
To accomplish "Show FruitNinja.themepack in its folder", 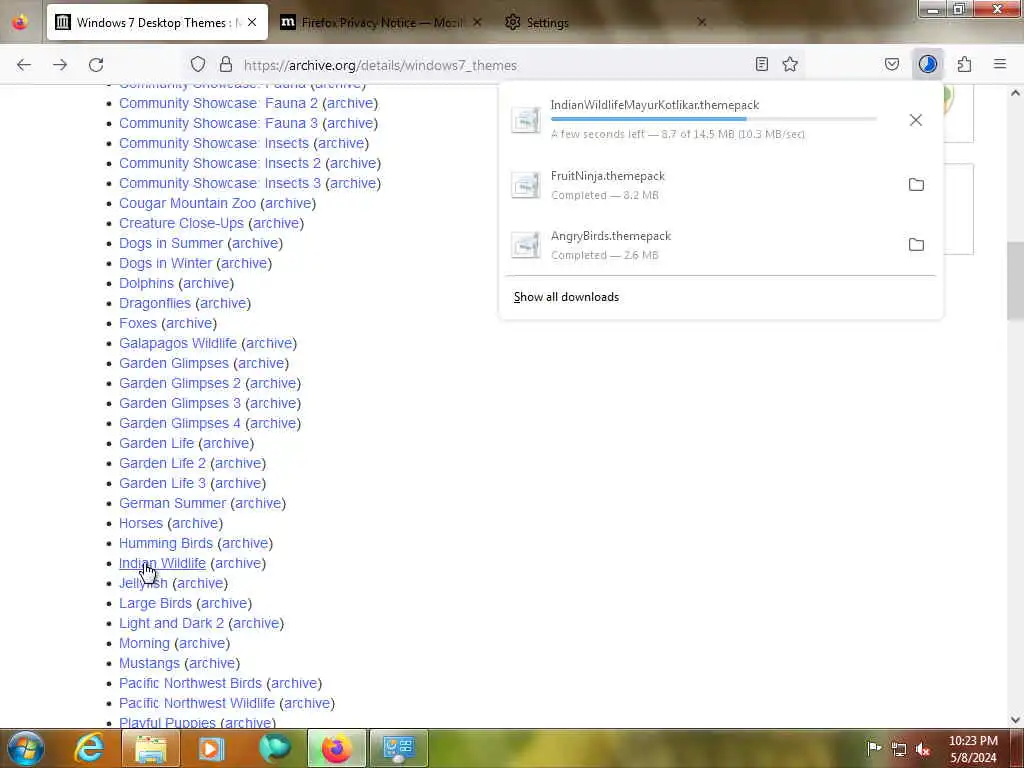I will pyautogui.click(x=916, y=184).
